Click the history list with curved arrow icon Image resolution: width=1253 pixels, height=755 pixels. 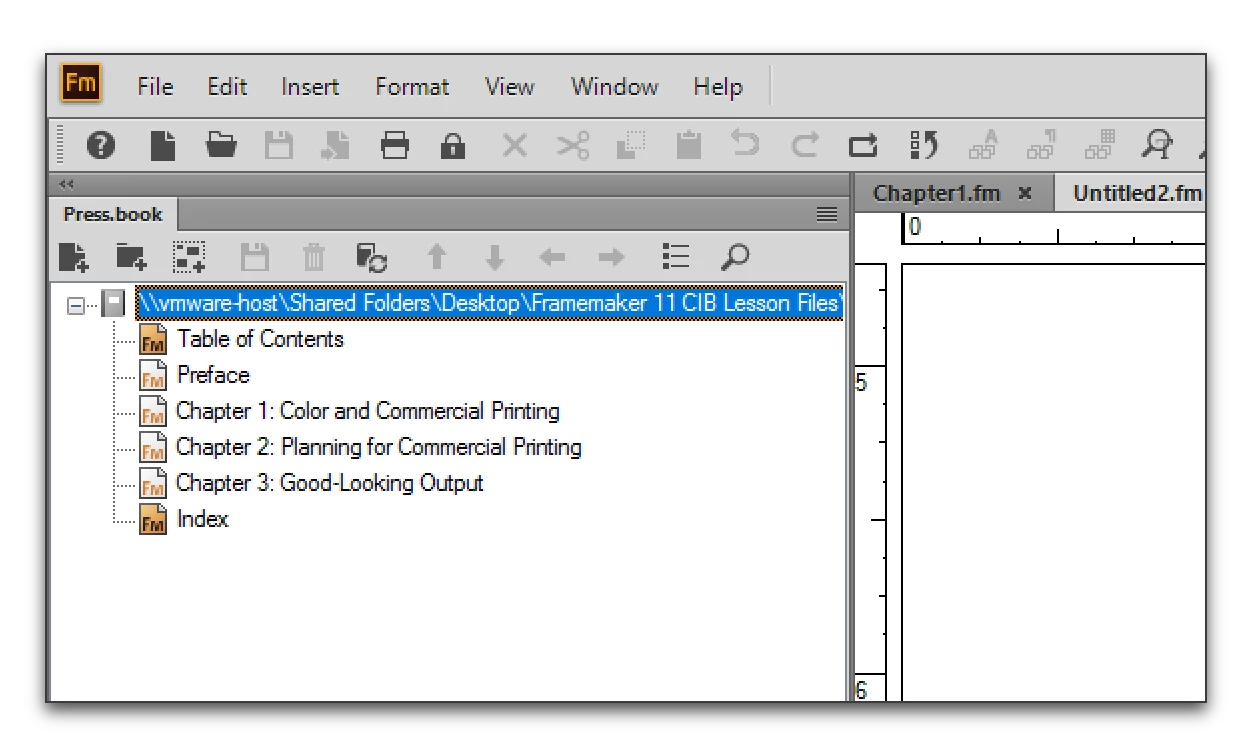(x=924, y=146)
